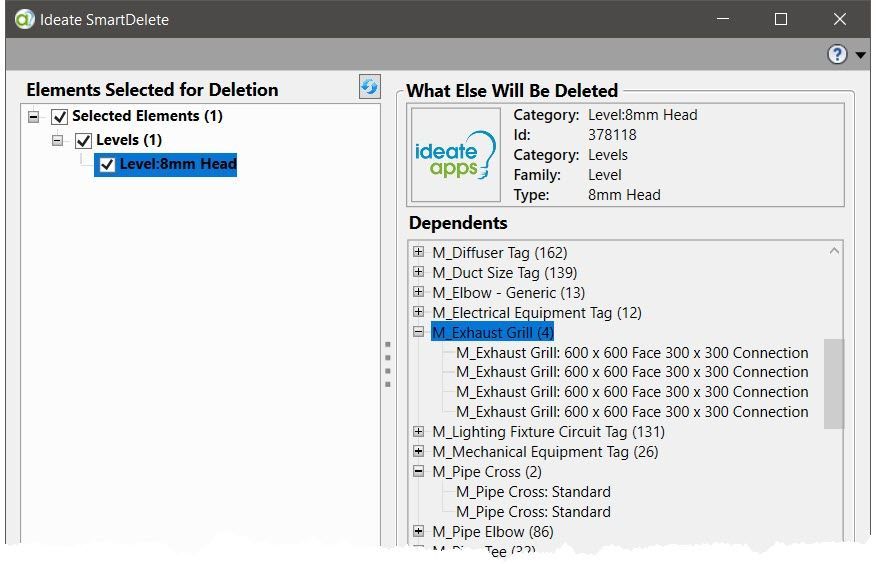This screenshot has height=564, width=876.
Task: Select M_Elbow - Generic (13) row
Action: point(508,293)
